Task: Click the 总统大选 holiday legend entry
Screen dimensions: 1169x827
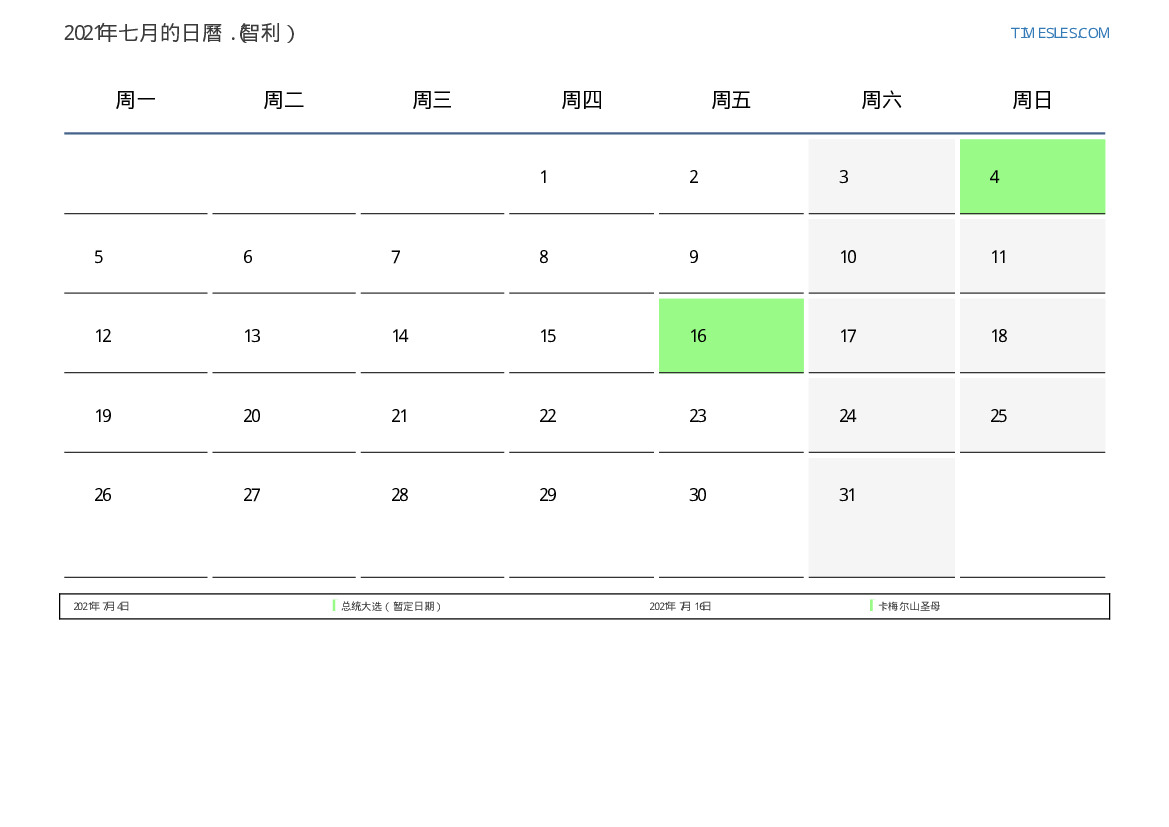Action: click(x=391, y=607)
